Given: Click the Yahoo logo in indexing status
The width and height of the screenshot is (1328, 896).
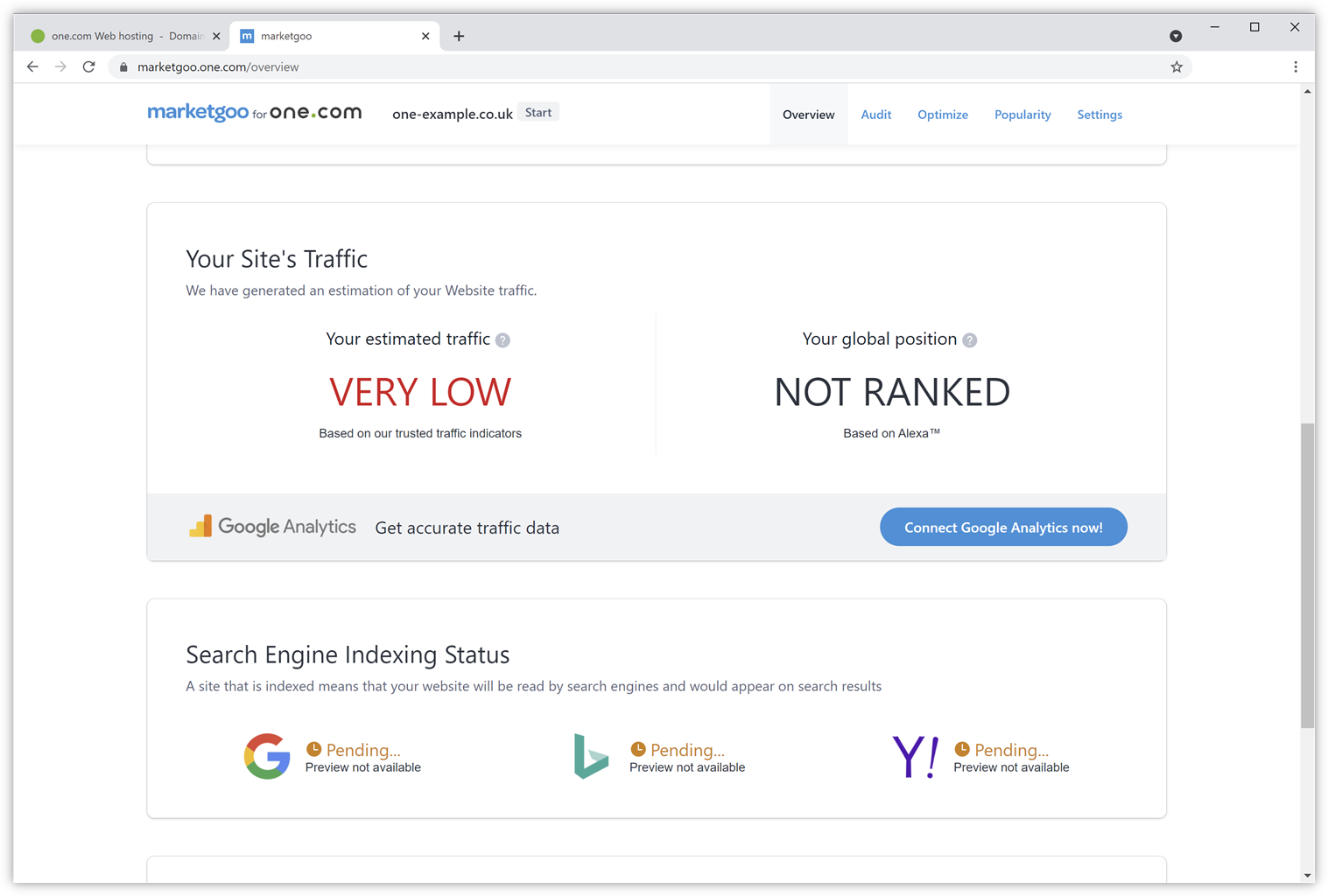Looking at the screenshot, I should point(915,756).
